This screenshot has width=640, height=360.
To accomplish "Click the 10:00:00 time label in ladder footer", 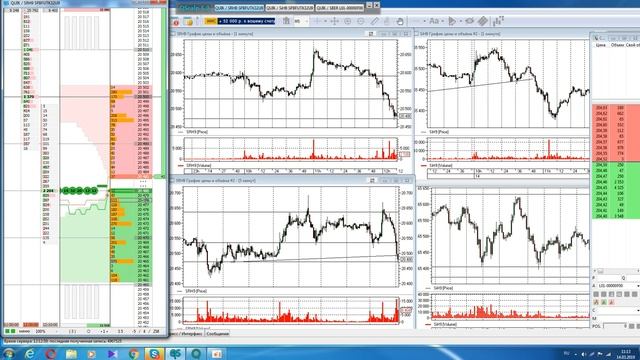I will 11,325.
